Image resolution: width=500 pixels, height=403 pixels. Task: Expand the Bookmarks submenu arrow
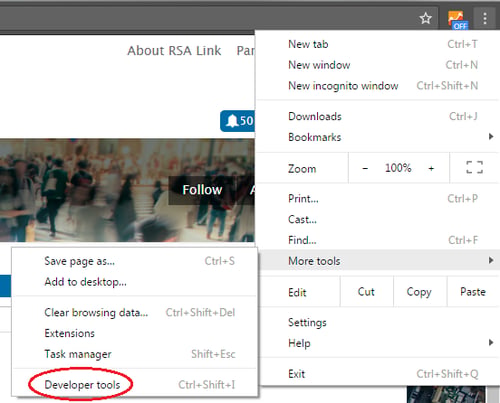coord(491,137)
